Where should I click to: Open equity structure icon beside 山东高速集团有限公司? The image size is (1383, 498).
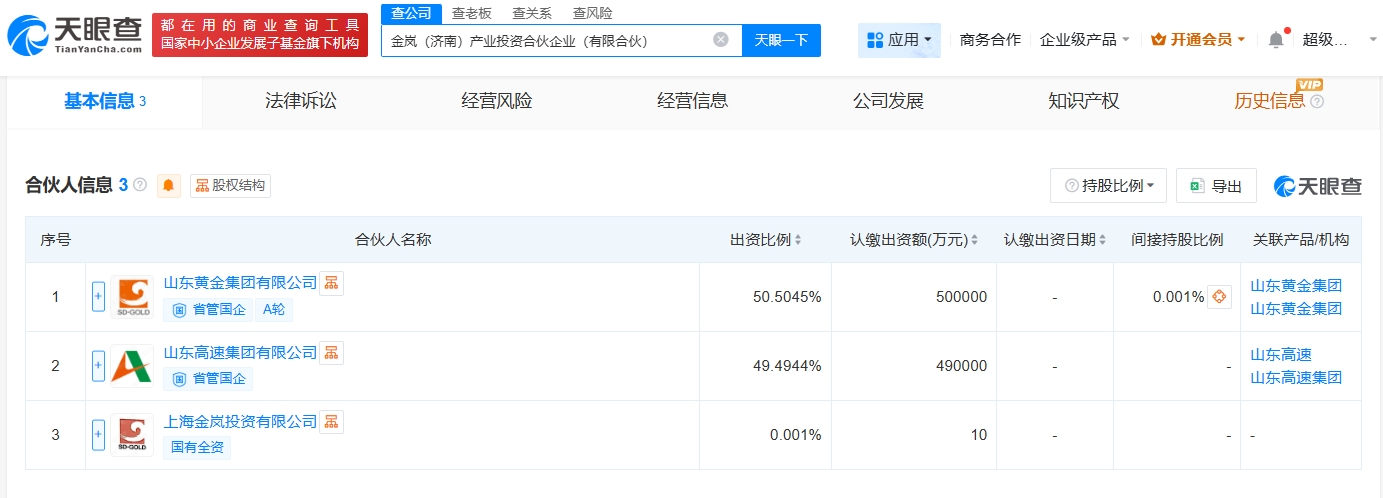(x=331, y=352)
